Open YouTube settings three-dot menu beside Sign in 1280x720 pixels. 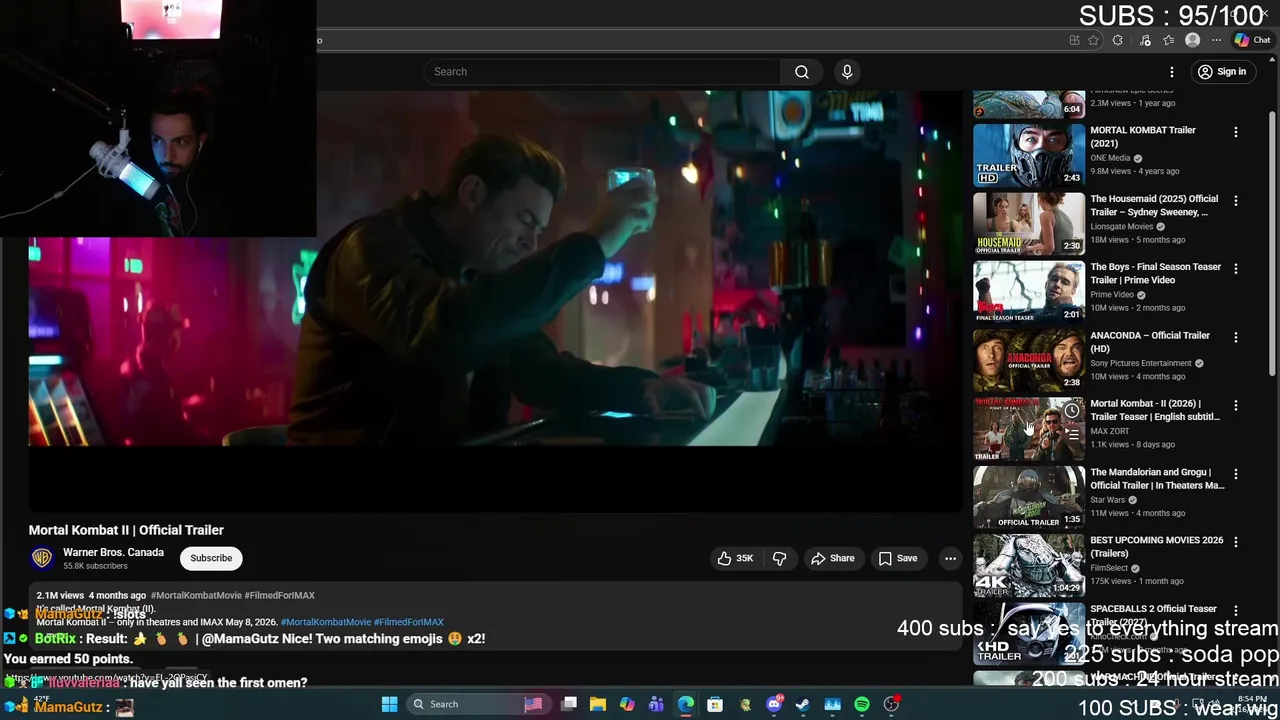pos(1172,72)
